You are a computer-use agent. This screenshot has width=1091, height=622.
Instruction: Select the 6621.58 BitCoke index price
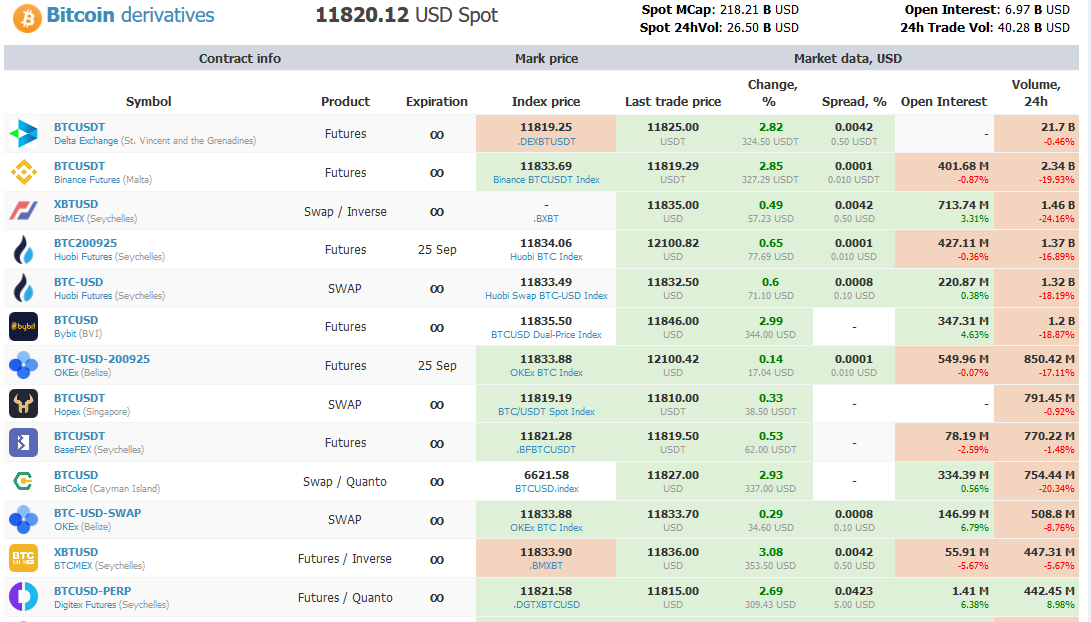[x=546, y=475]
